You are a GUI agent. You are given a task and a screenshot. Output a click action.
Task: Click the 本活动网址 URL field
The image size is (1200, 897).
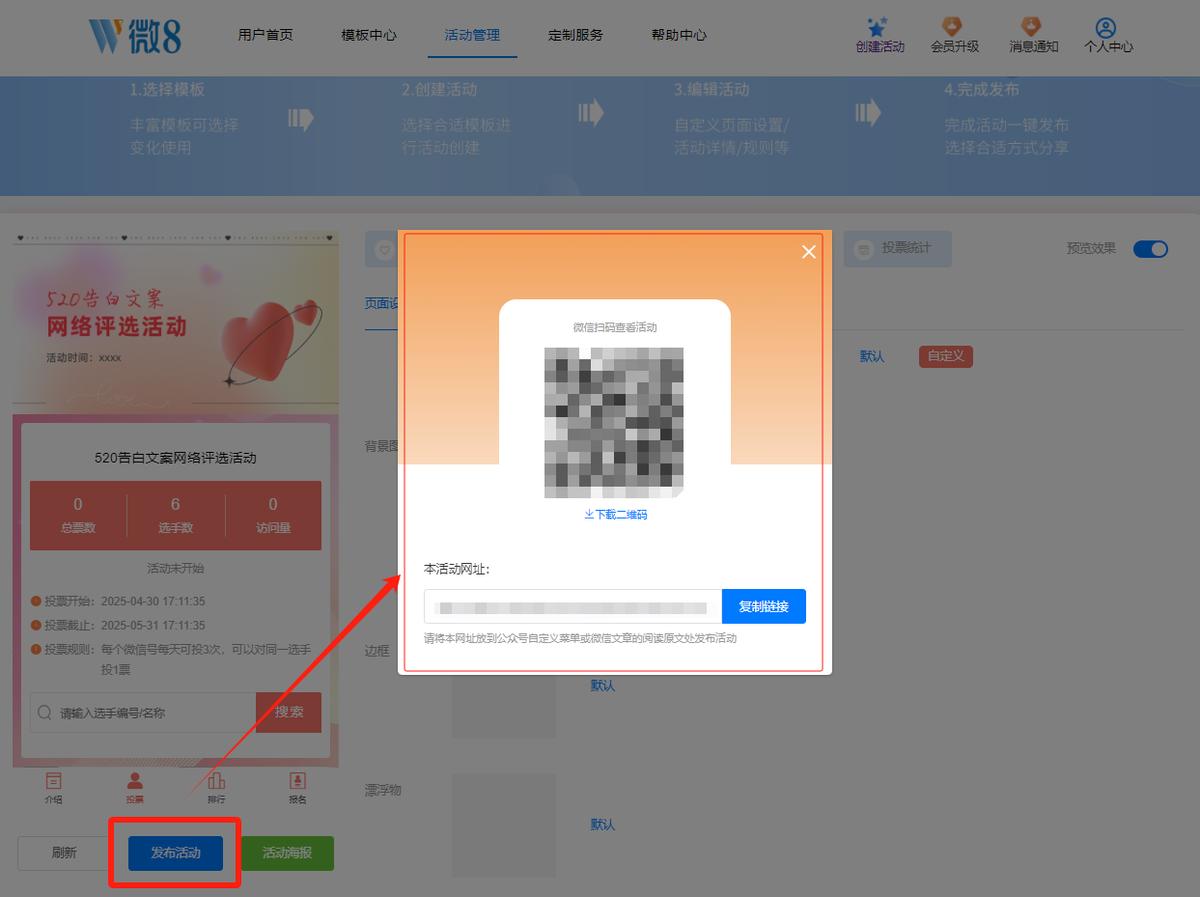click(573, 606)
